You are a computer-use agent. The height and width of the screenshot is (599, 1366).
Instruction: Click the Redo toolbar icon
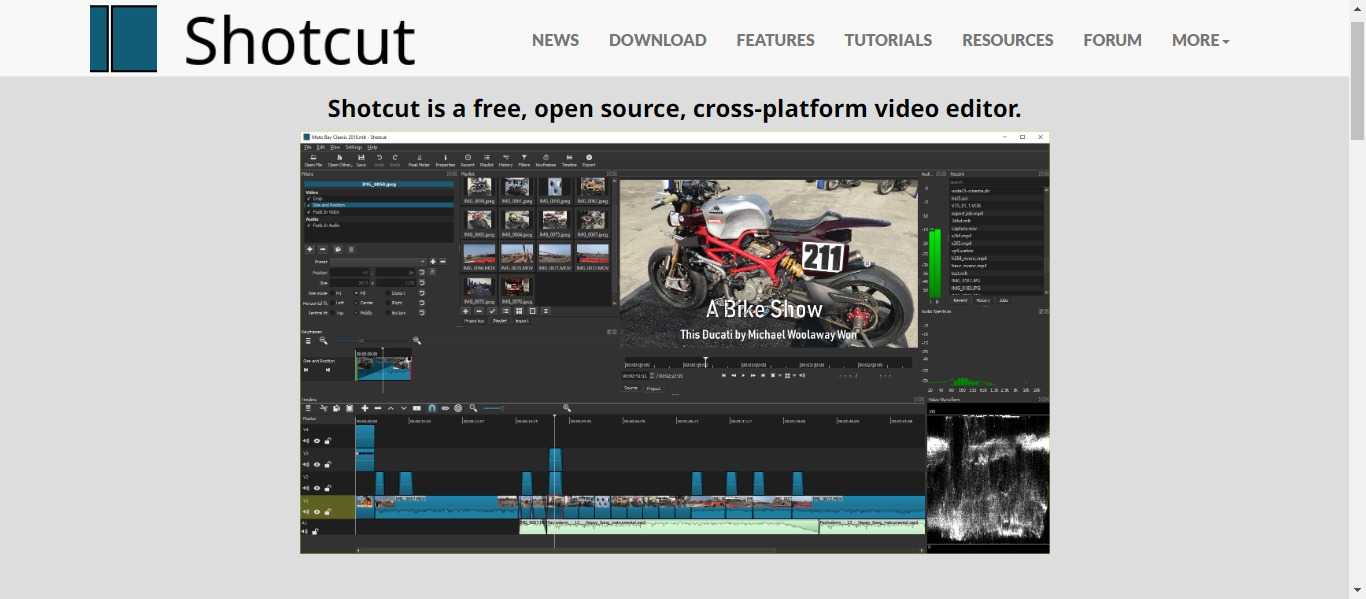tap(395, 160)
